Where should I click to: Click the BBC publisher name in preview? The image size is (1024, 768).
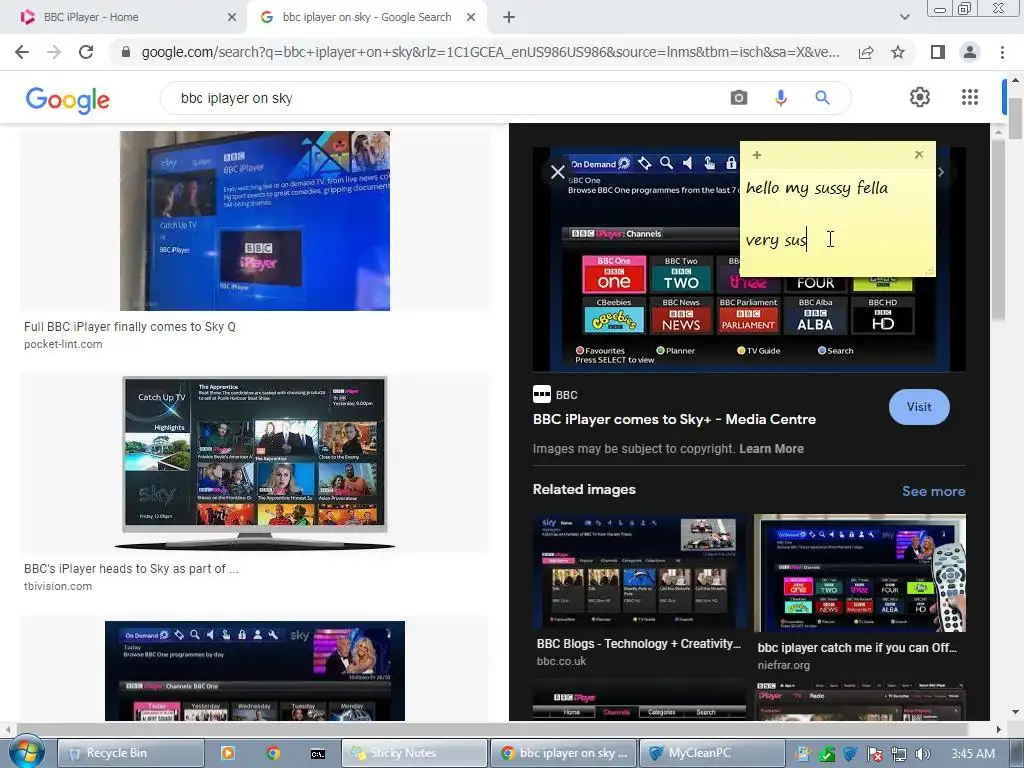click(566, 395)
